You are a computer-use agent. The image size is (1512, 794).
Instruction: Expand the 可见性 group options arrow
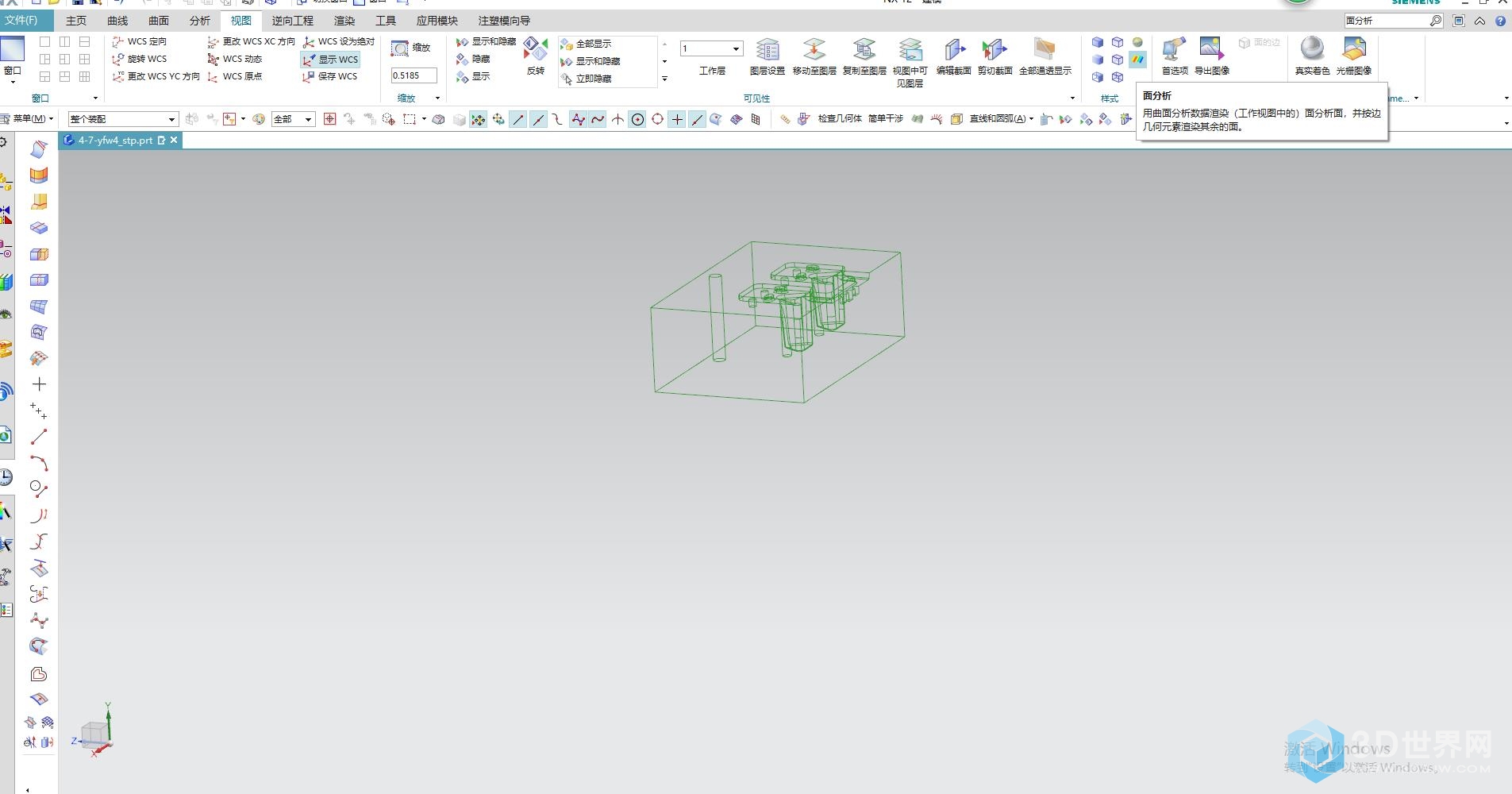(x=1072, y=98)
